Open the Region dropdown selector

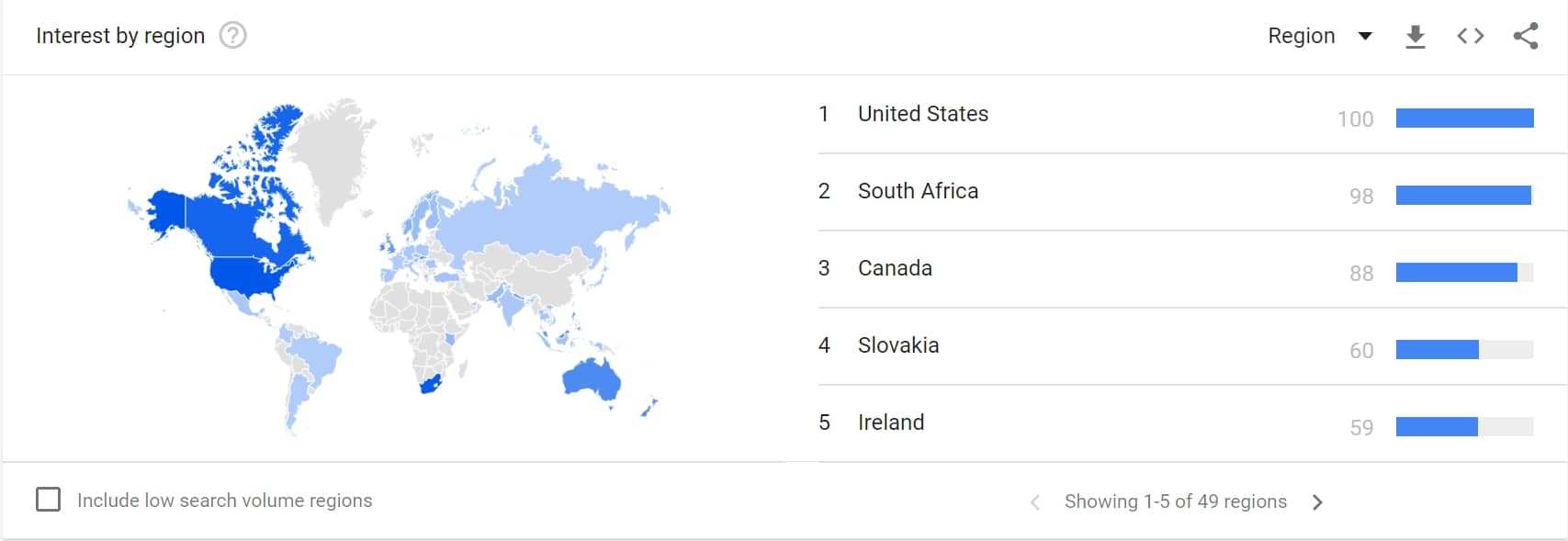tap(1302, 36)
